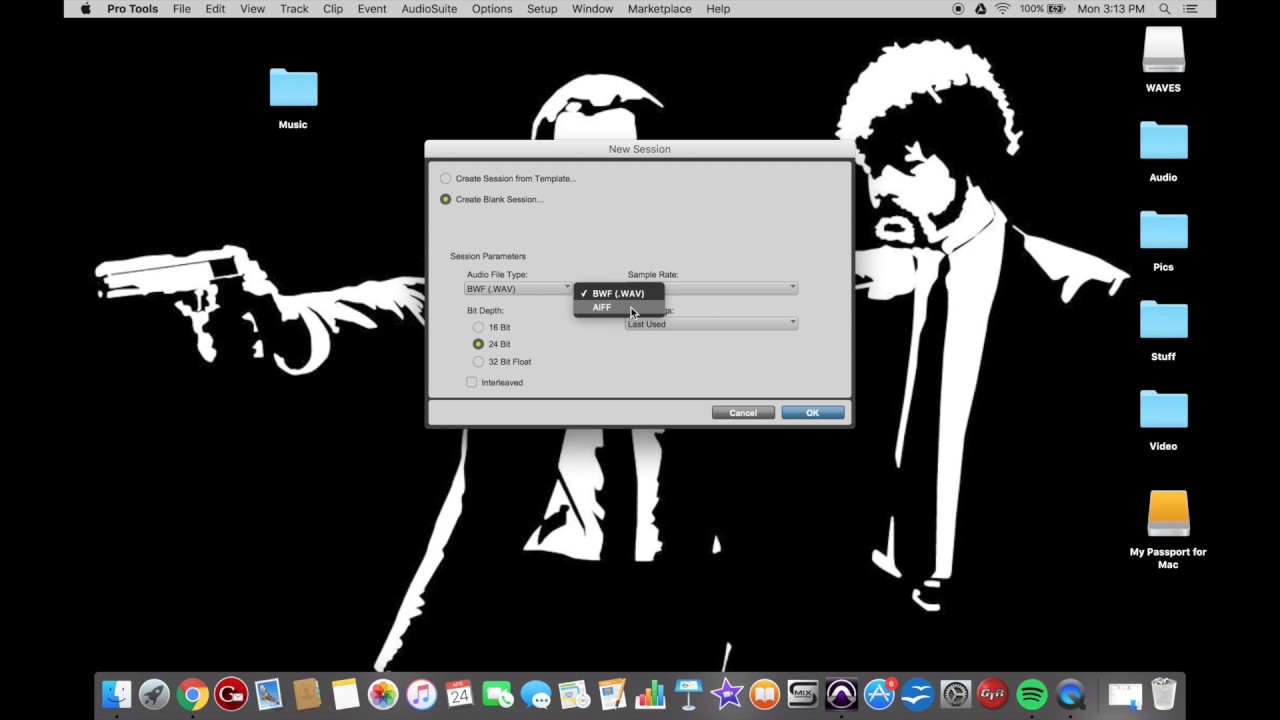Open the File menu
Screen dimensions: 1280x720
[x=181, y=9]
